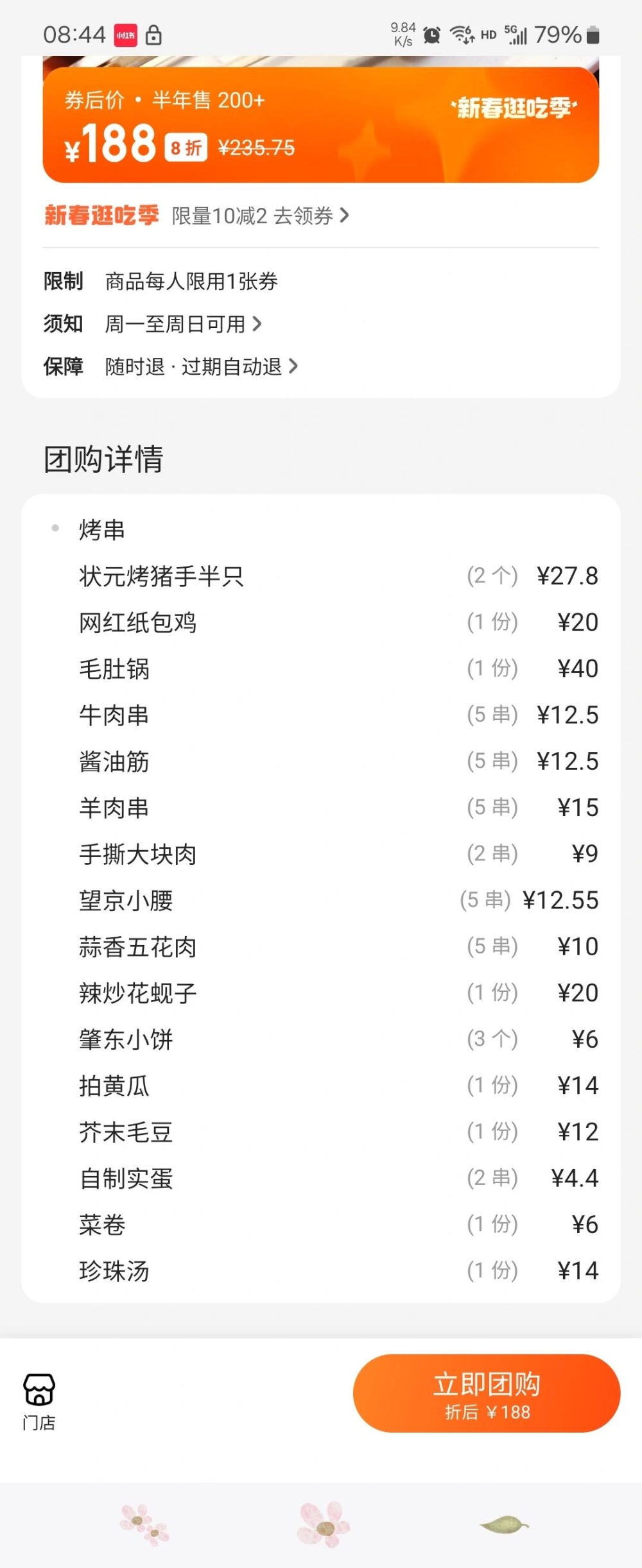Tap the 团购详情 section heading

(103, 459)
